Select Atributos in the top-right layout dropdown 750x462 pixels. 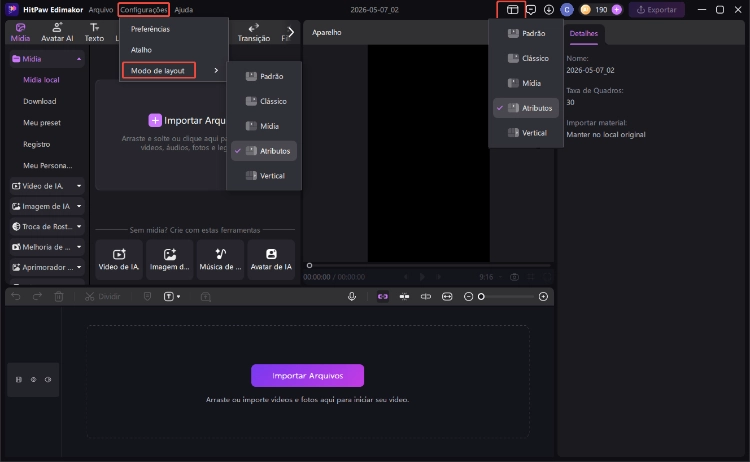526,108
